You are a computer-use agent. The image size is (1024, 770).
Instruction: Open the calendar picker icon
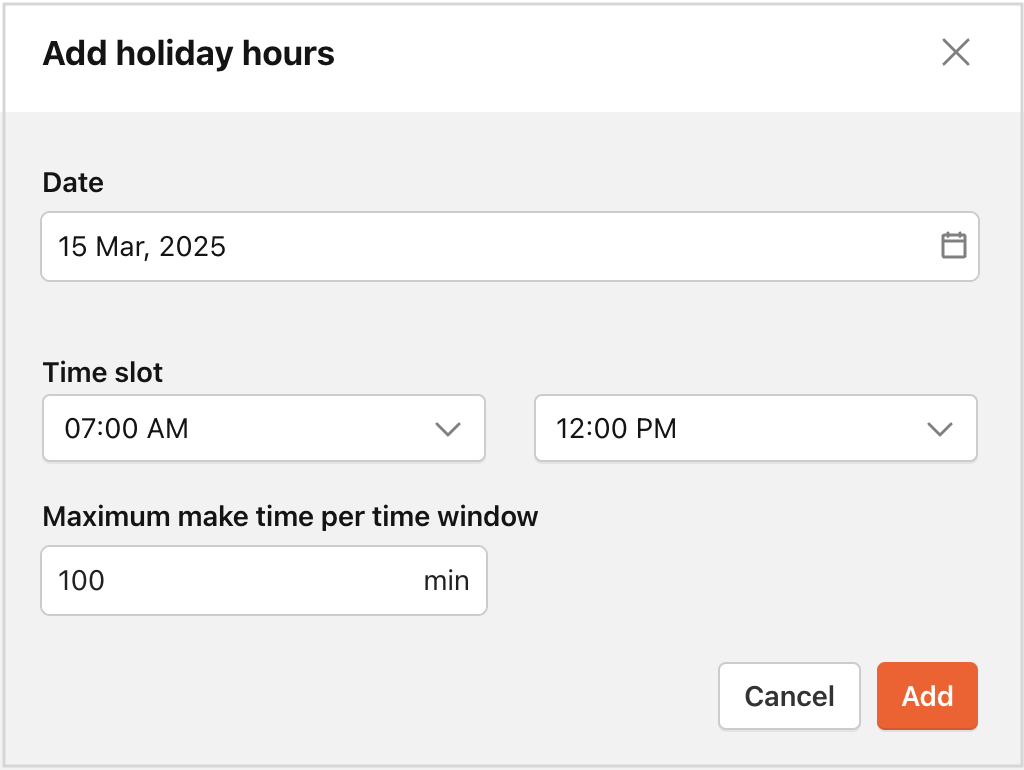coord(953,246)
